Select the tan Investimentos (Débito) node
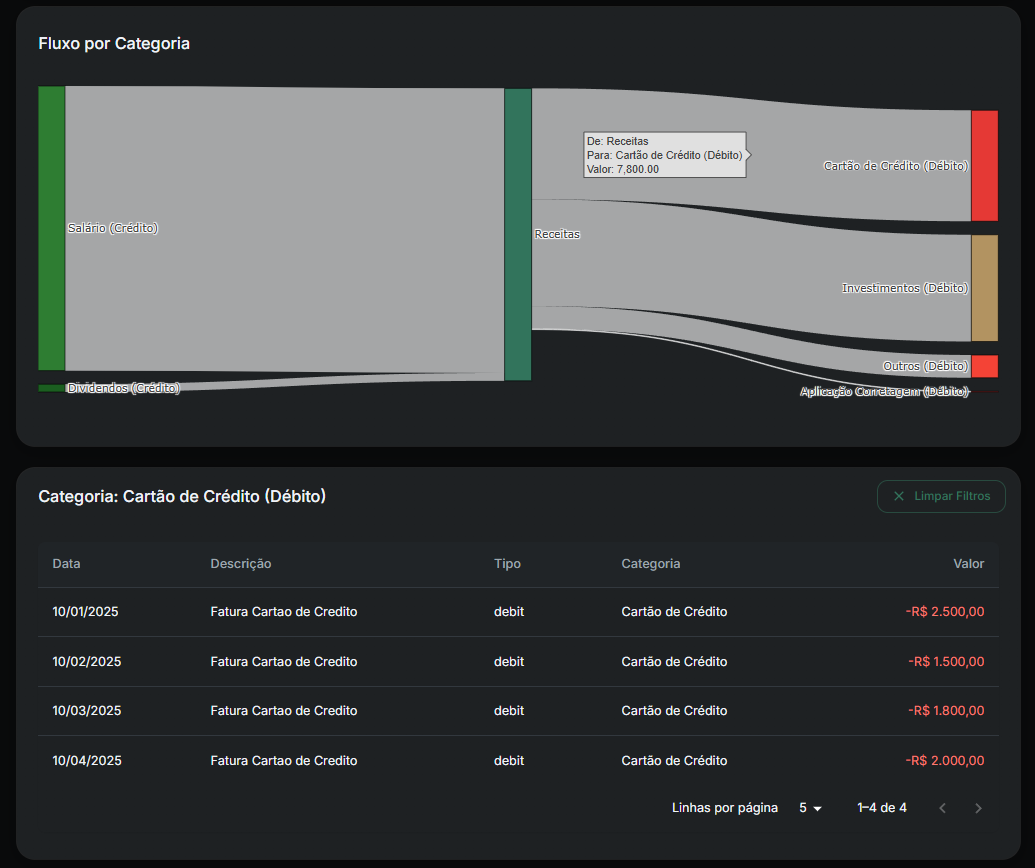 [984, 288]
